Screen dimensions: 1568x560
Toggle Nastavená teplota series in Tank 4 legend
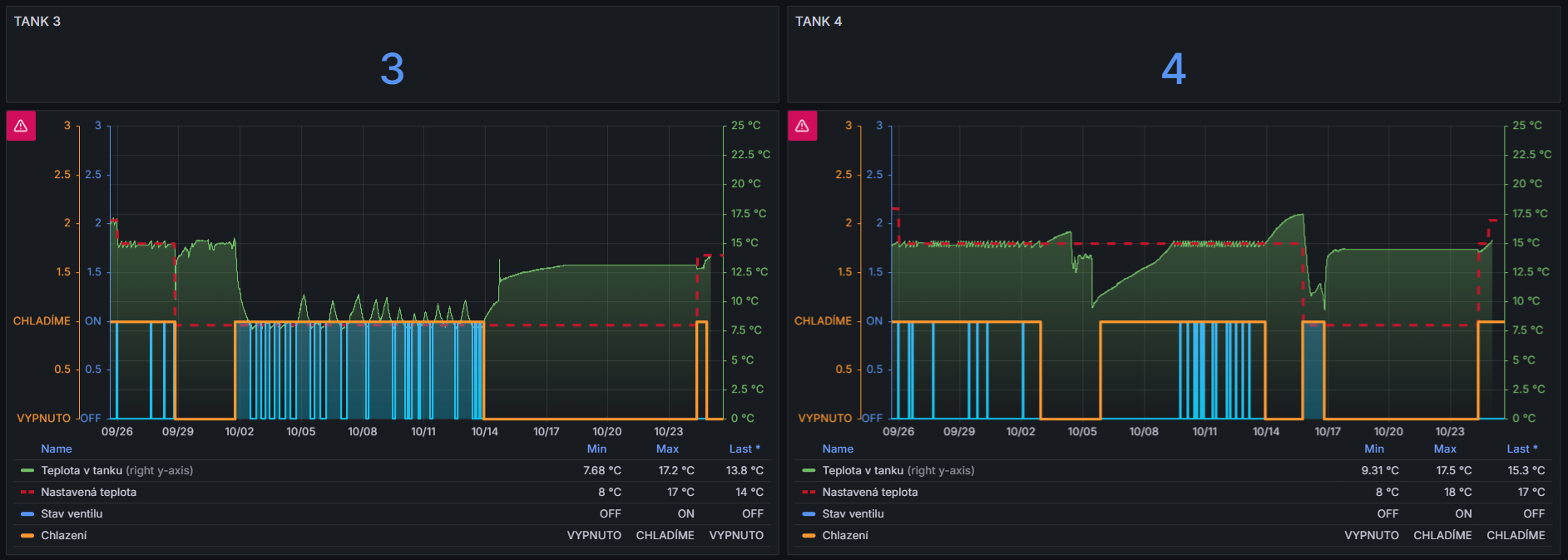pos(869,493)
